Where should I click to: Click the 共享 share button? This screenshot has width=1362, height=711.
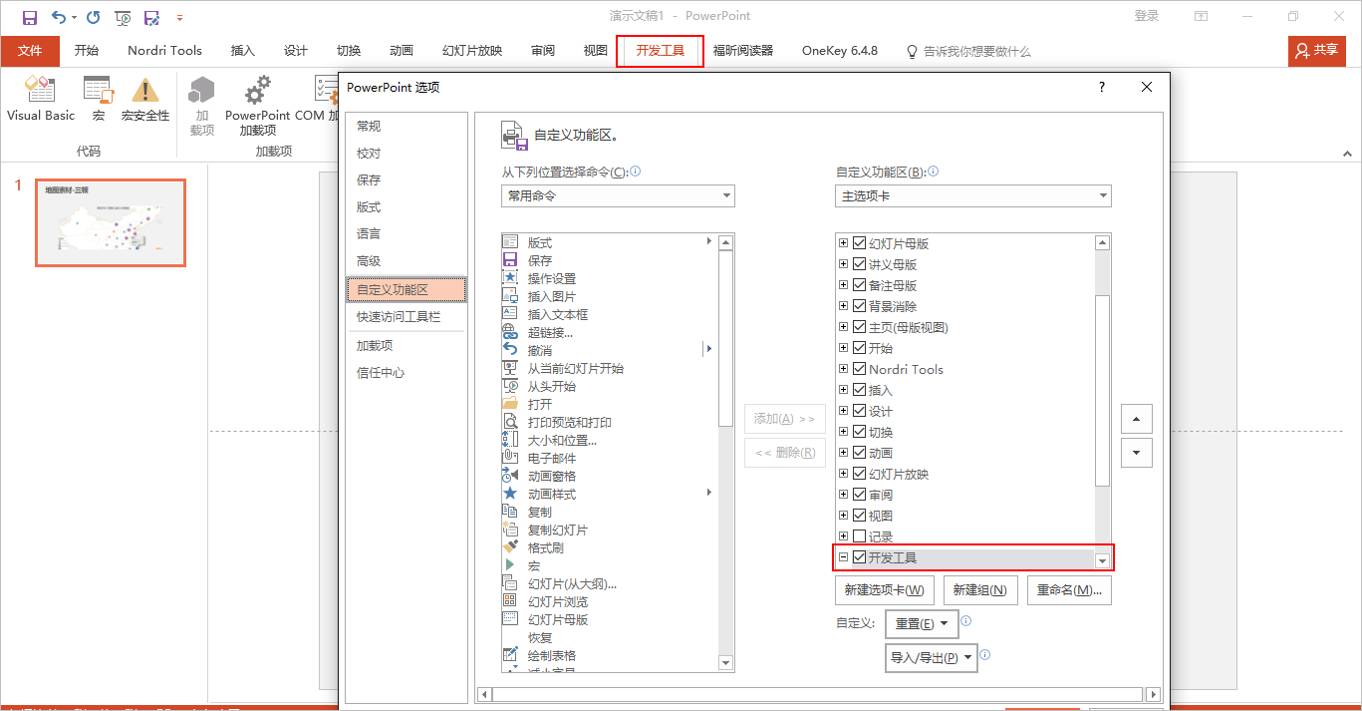point(1316,51)
